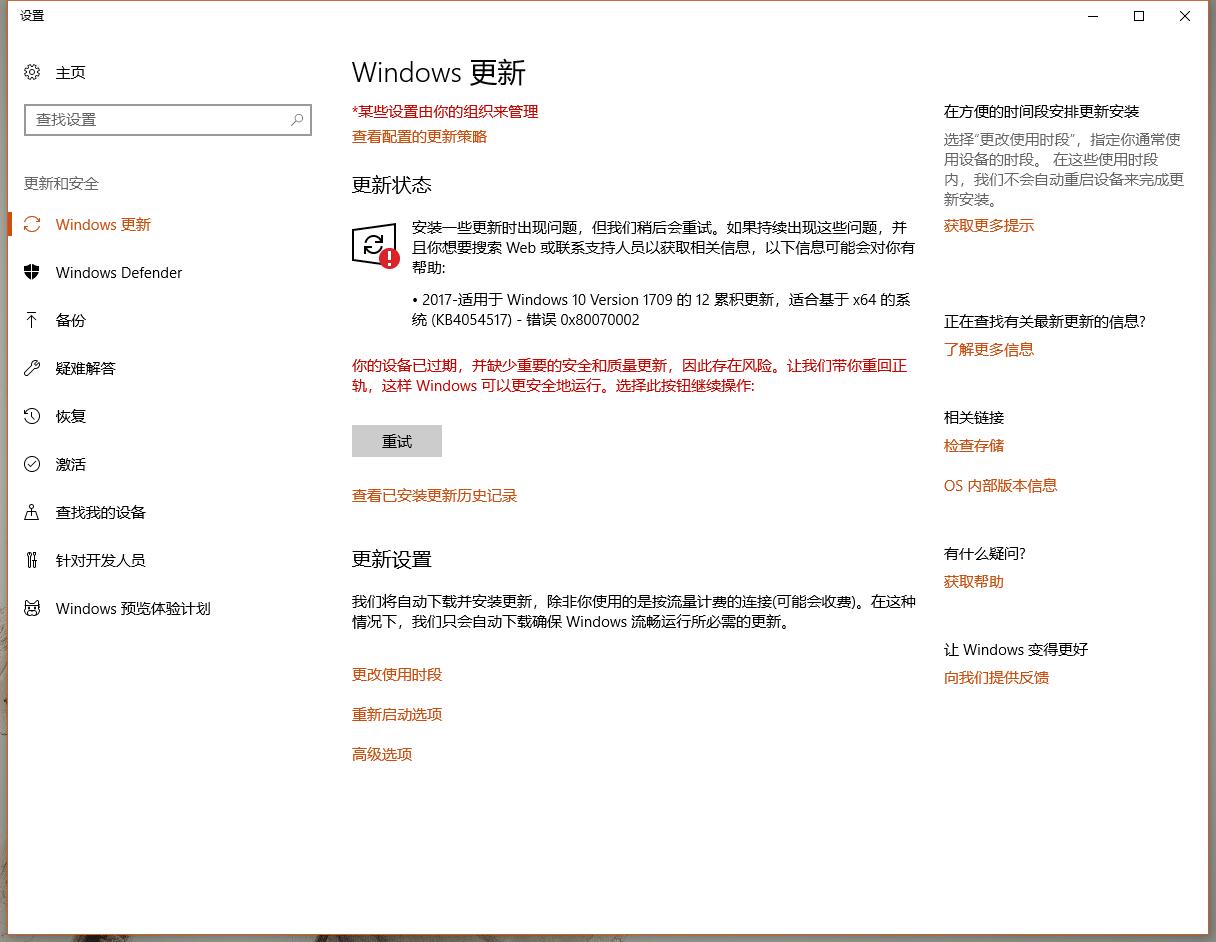The width and height of the screenshot is (1216, 942).
Task: Open 检查存储 related link
Action: 974,446
